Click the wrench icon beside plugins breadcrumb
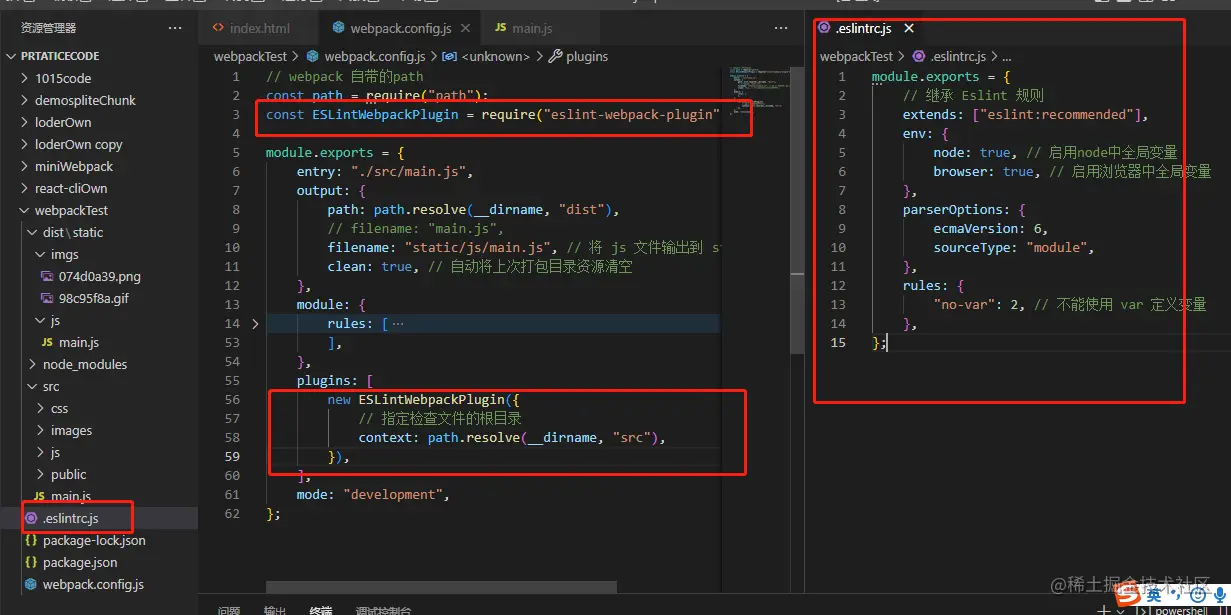The height and width of the screenshot is (615, 1231). tap(556, 57)
